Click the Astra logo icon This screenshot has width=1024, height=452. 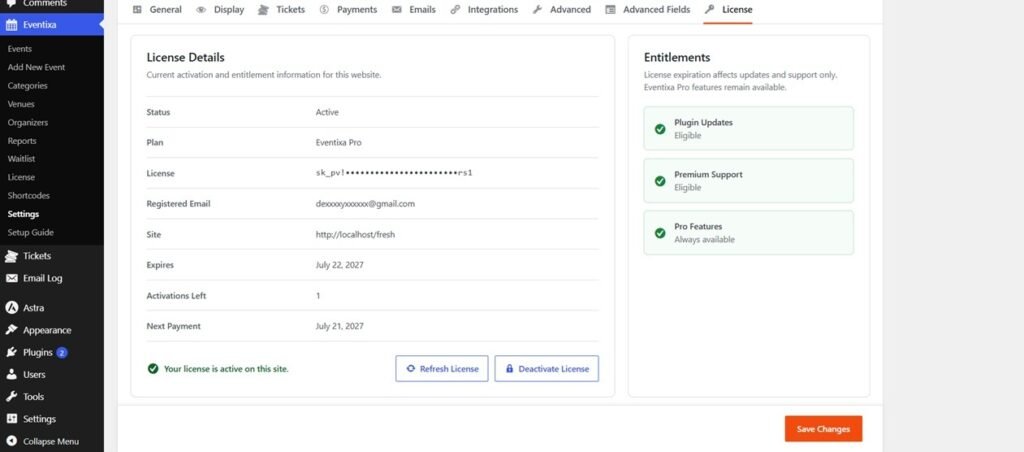point(11,308)
